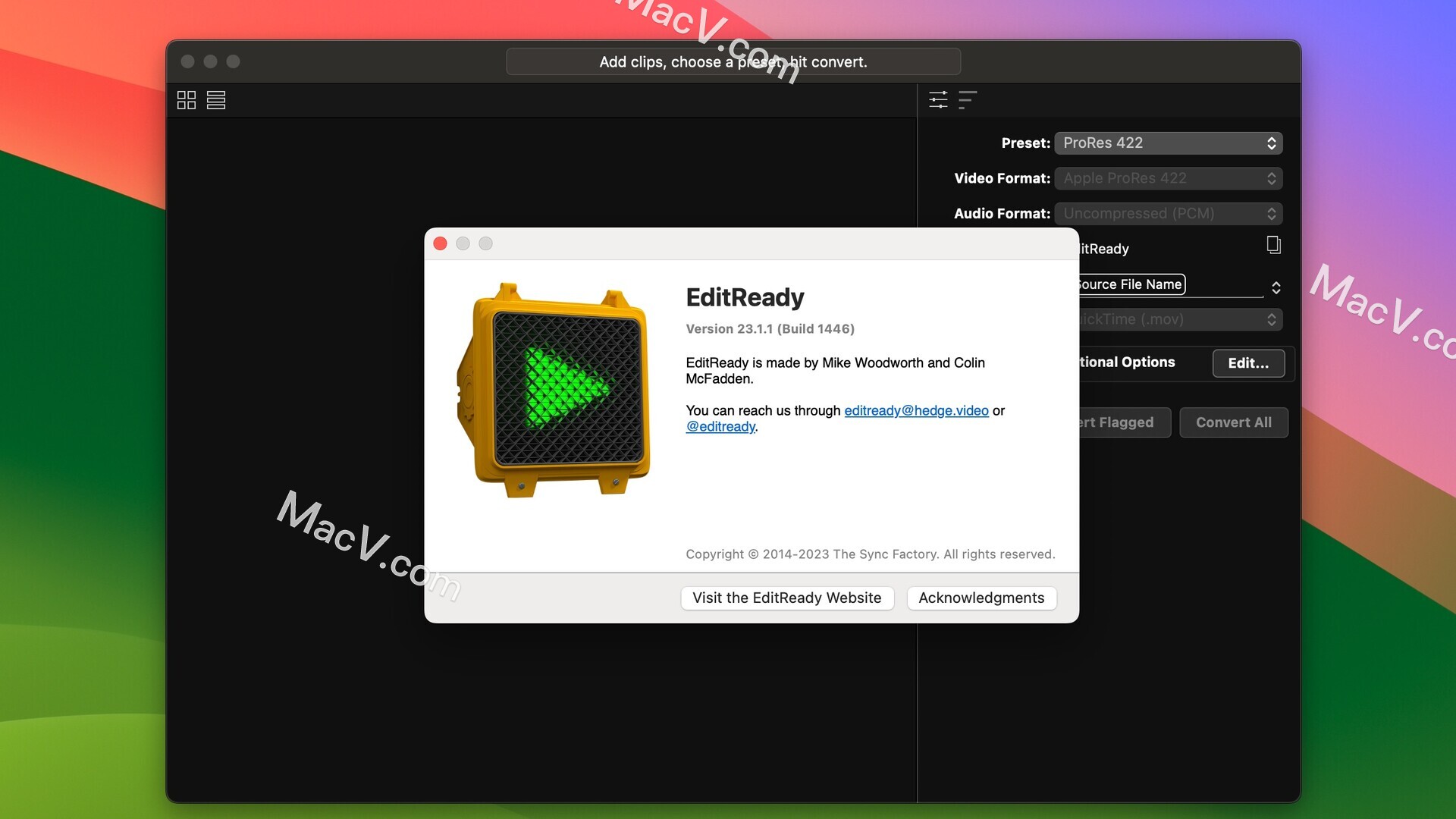Click the preset adjustment sliders icon

pos(938,98)
